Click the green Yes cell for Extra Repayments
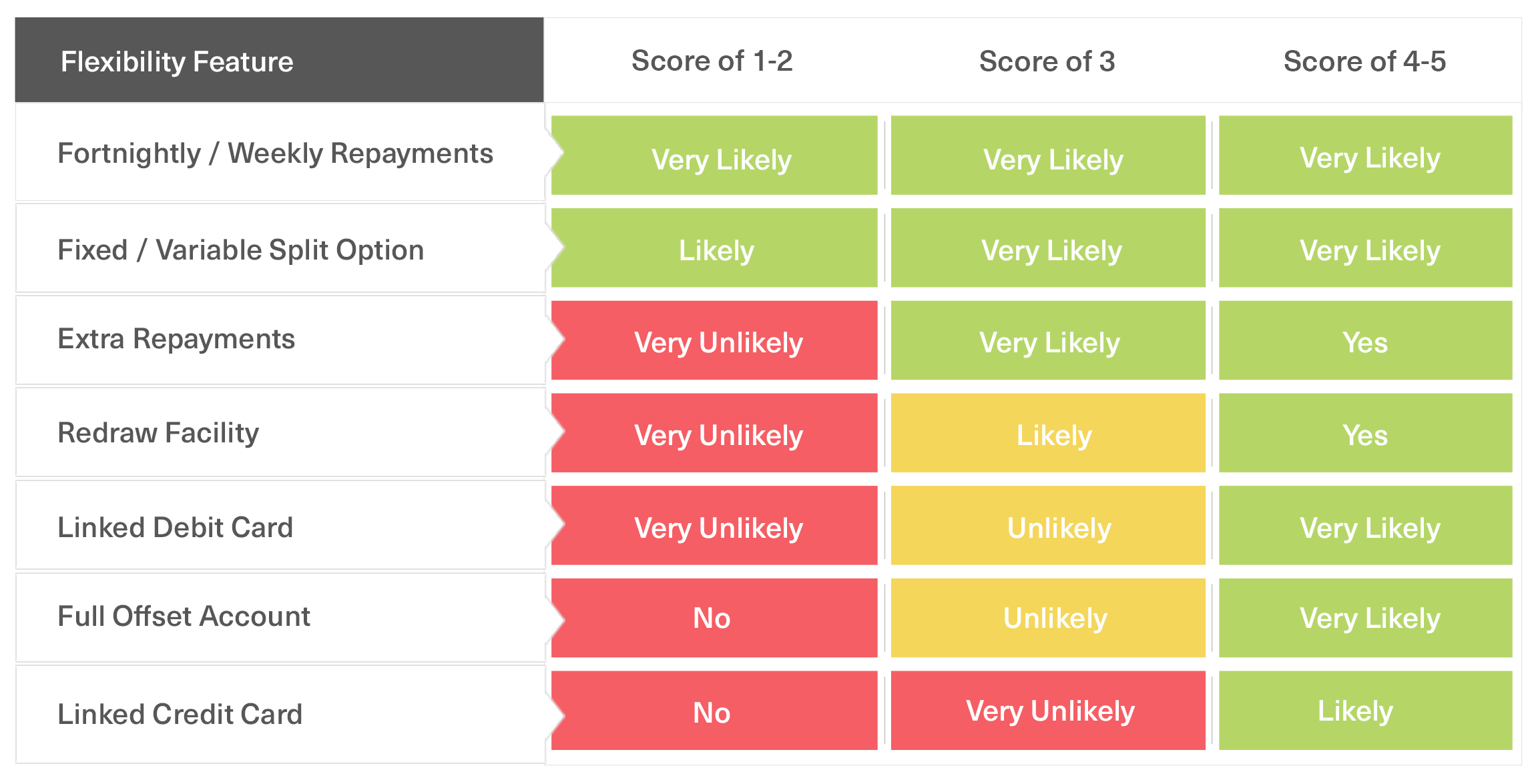This screenshot has width=1538, height=784. pos(1366,340)
